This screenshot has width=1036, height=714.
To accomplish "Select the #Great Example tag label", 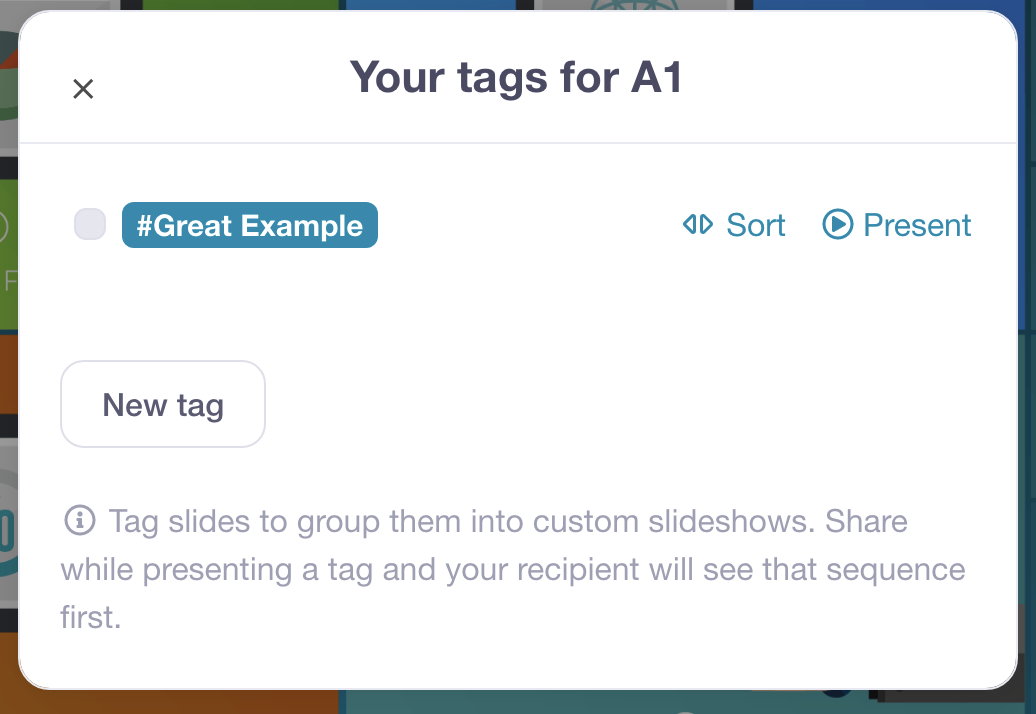I will pos(250,225).
